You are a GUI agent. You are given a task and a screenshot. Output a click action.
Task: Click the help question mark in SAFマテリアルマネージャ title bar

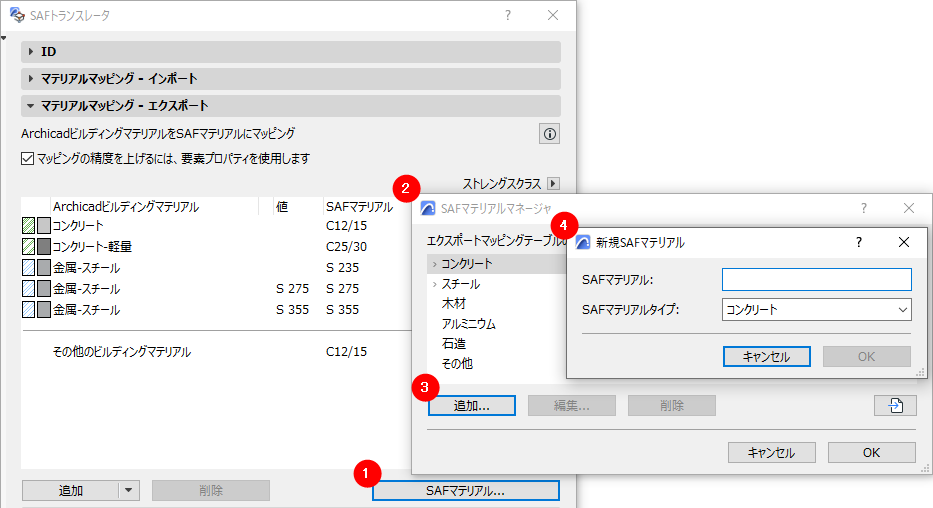pyautogui.click(x=864, y=208)
